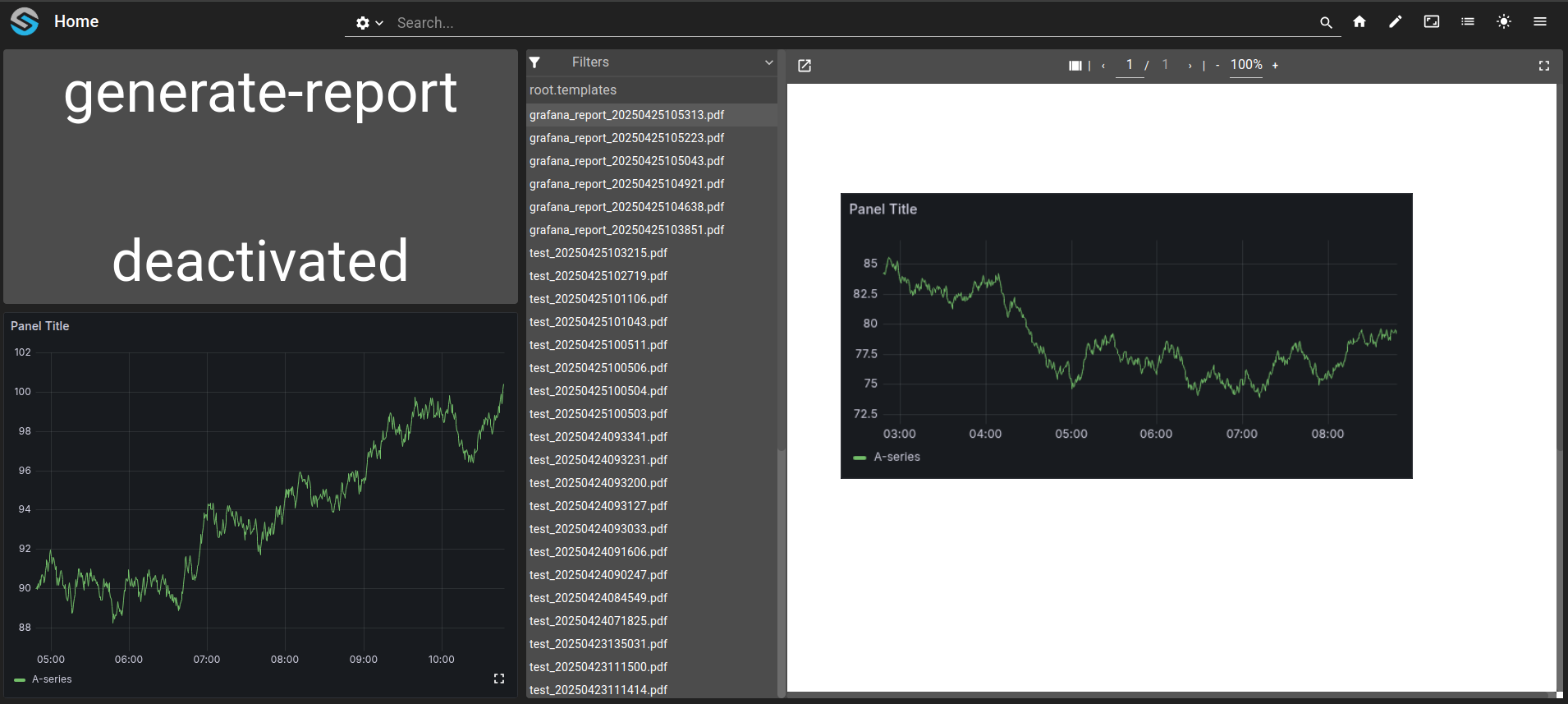
Task: Select test_20250425100504.pdf
Action: tap(652, 391)
